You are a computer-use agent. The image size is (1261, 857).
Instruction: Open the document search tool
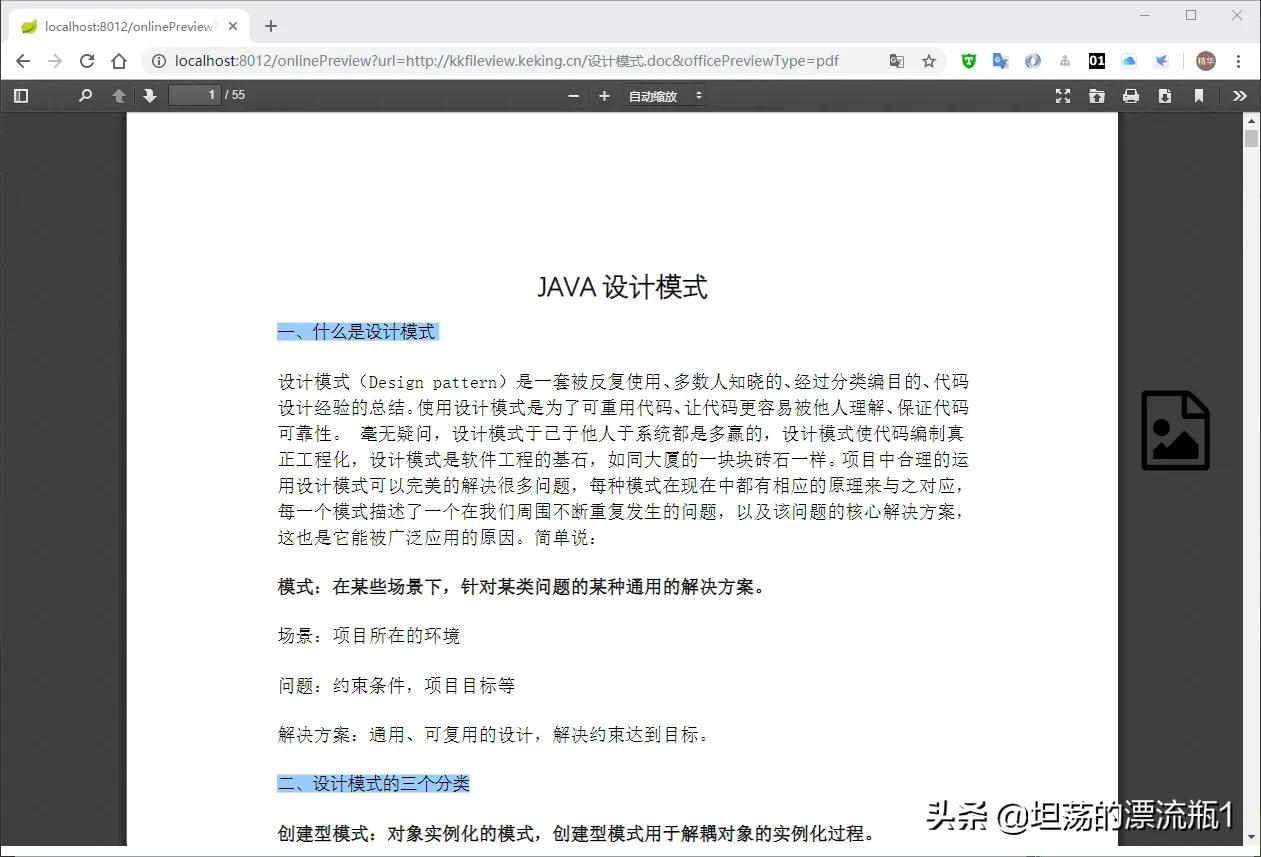pyautogui.click(x=85, y=95)
